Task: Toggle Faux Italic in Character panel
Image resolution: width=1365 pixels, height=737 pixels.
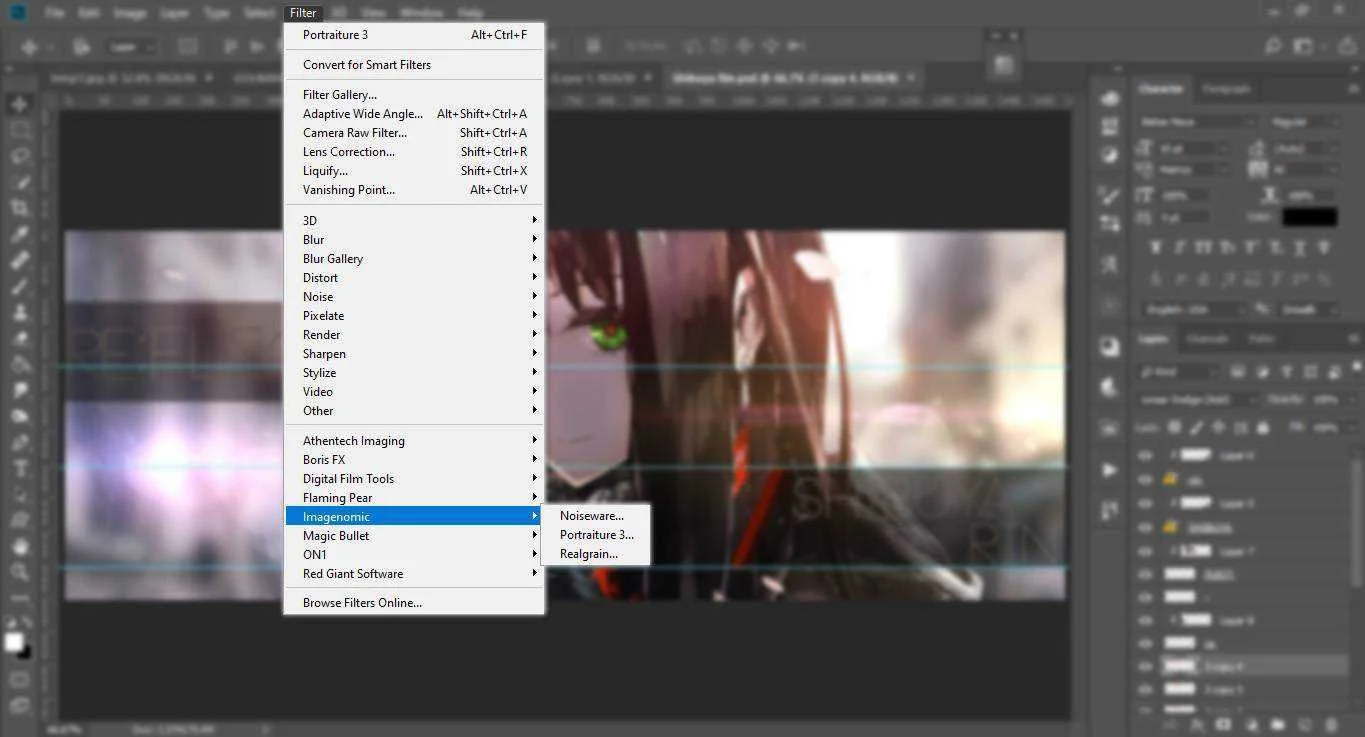Action: pos(1180,247)
